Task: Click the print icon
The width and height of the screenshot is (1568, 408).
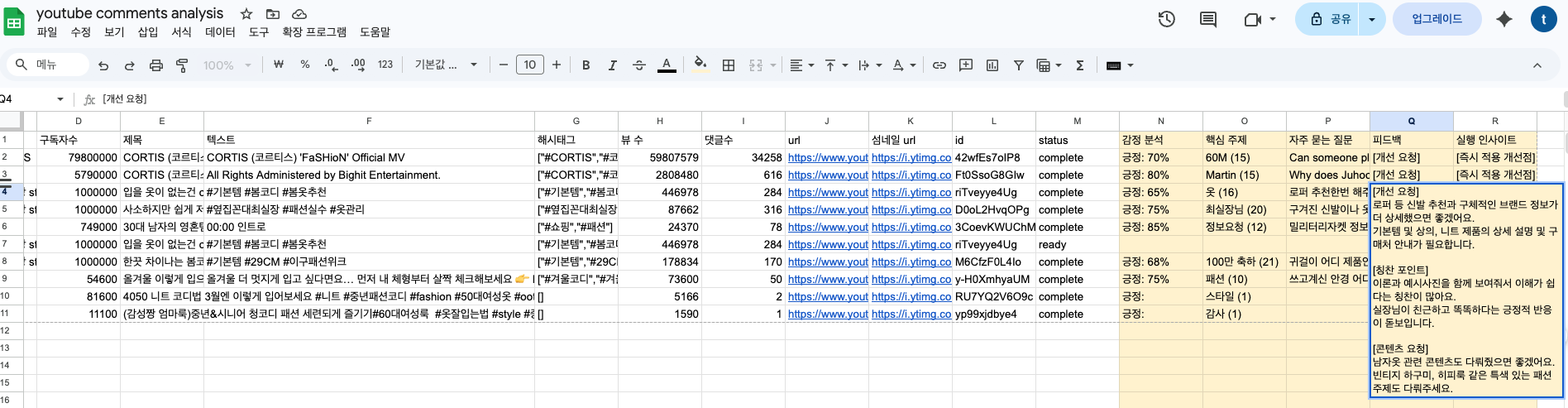Action: (156, 65)
